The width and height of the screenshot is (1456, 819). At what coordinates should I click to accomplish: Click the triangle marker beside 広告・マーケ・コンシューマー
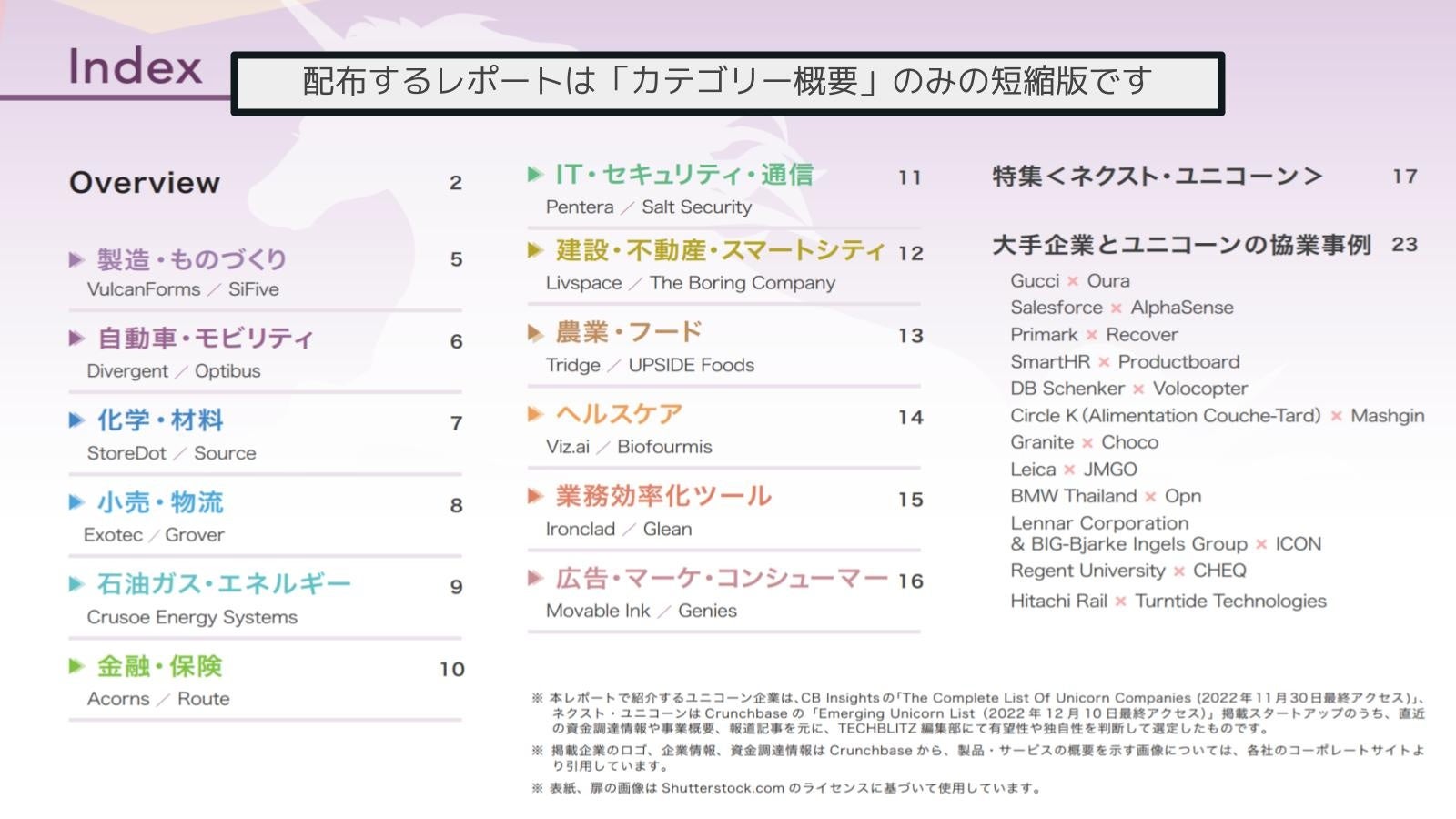point(535,579)
